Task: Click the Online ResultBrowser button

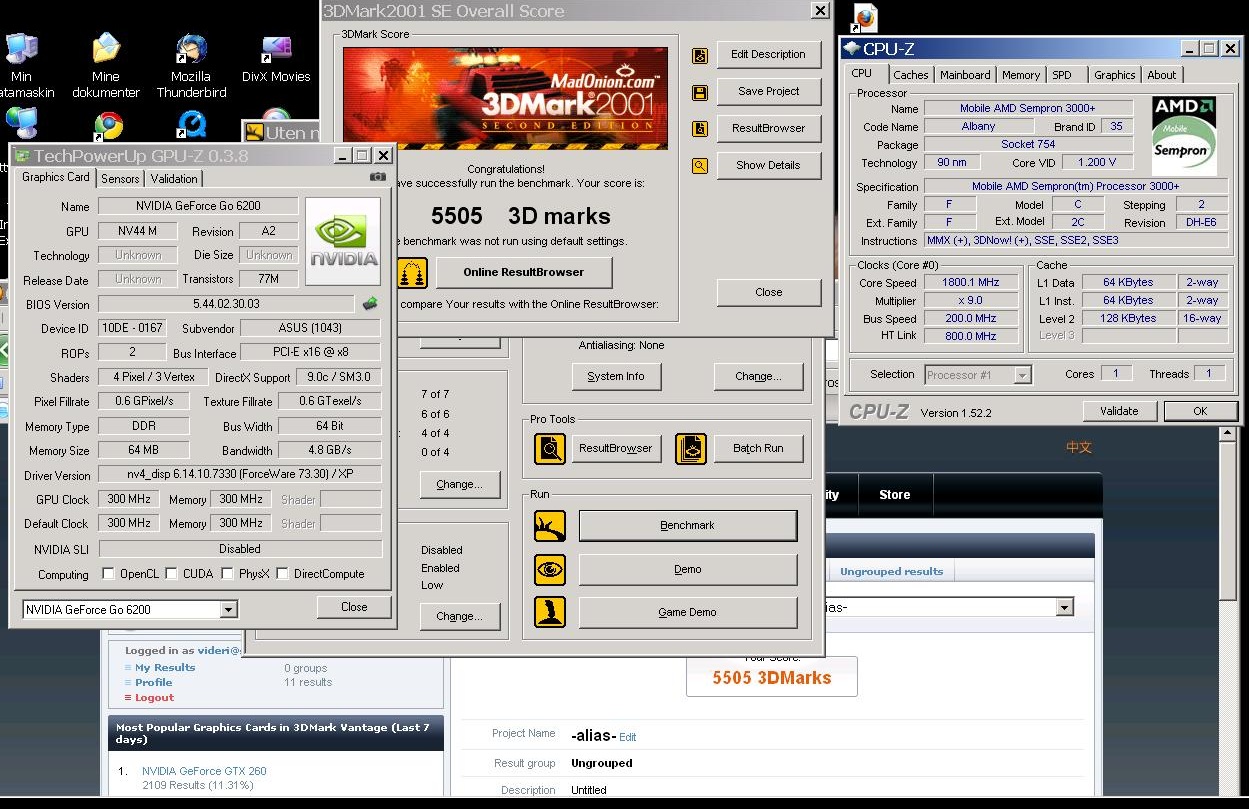Action: [523, 272]
